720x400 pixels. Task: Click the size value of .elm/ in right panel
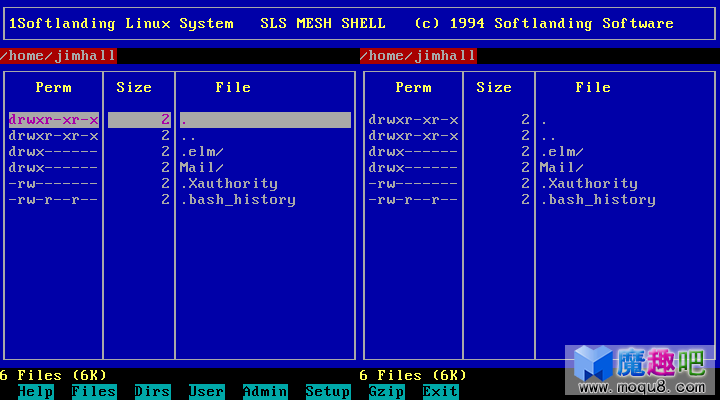click(526, 152)
